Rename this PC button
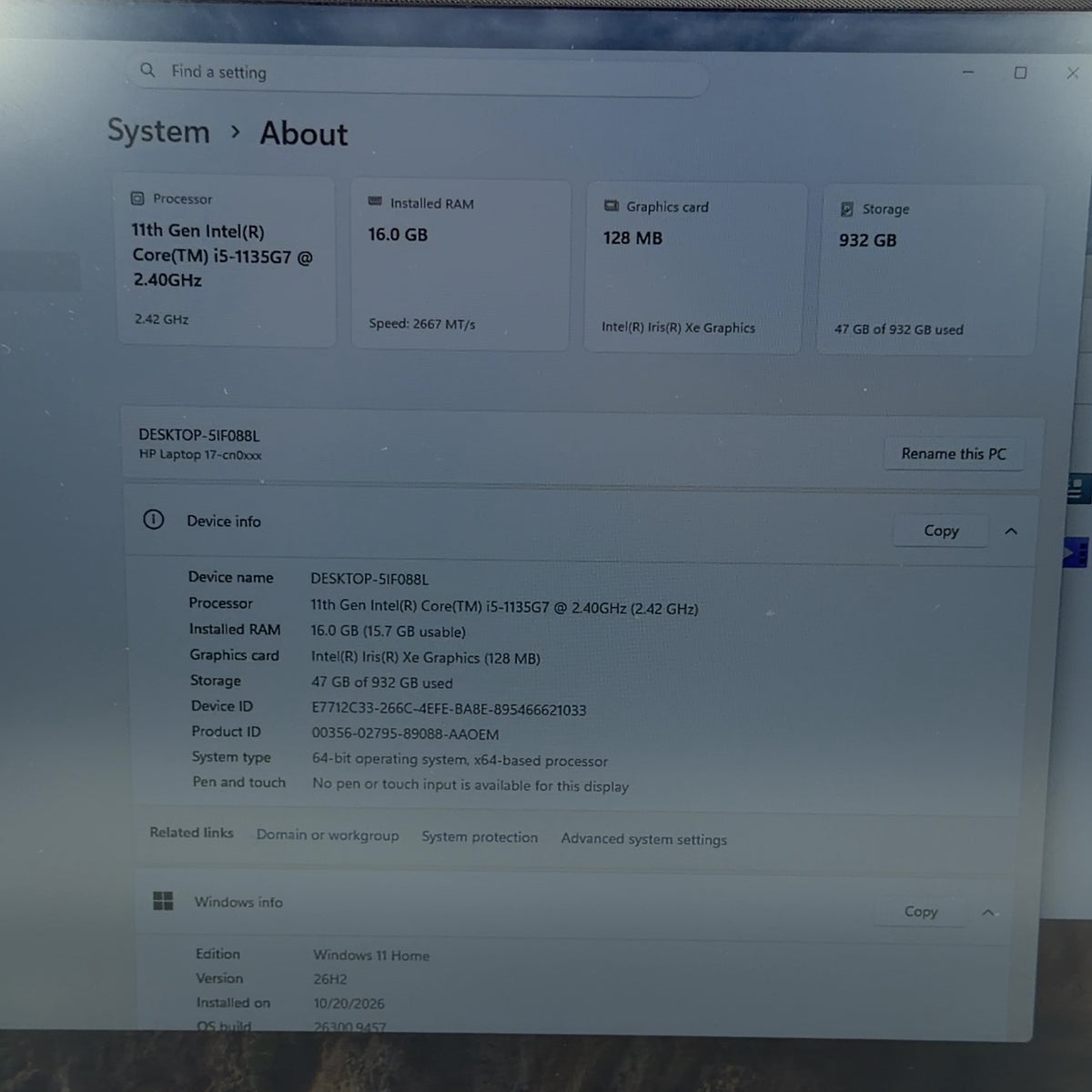The width and height of the screenshot is (1092, 1092). (954, 454)
